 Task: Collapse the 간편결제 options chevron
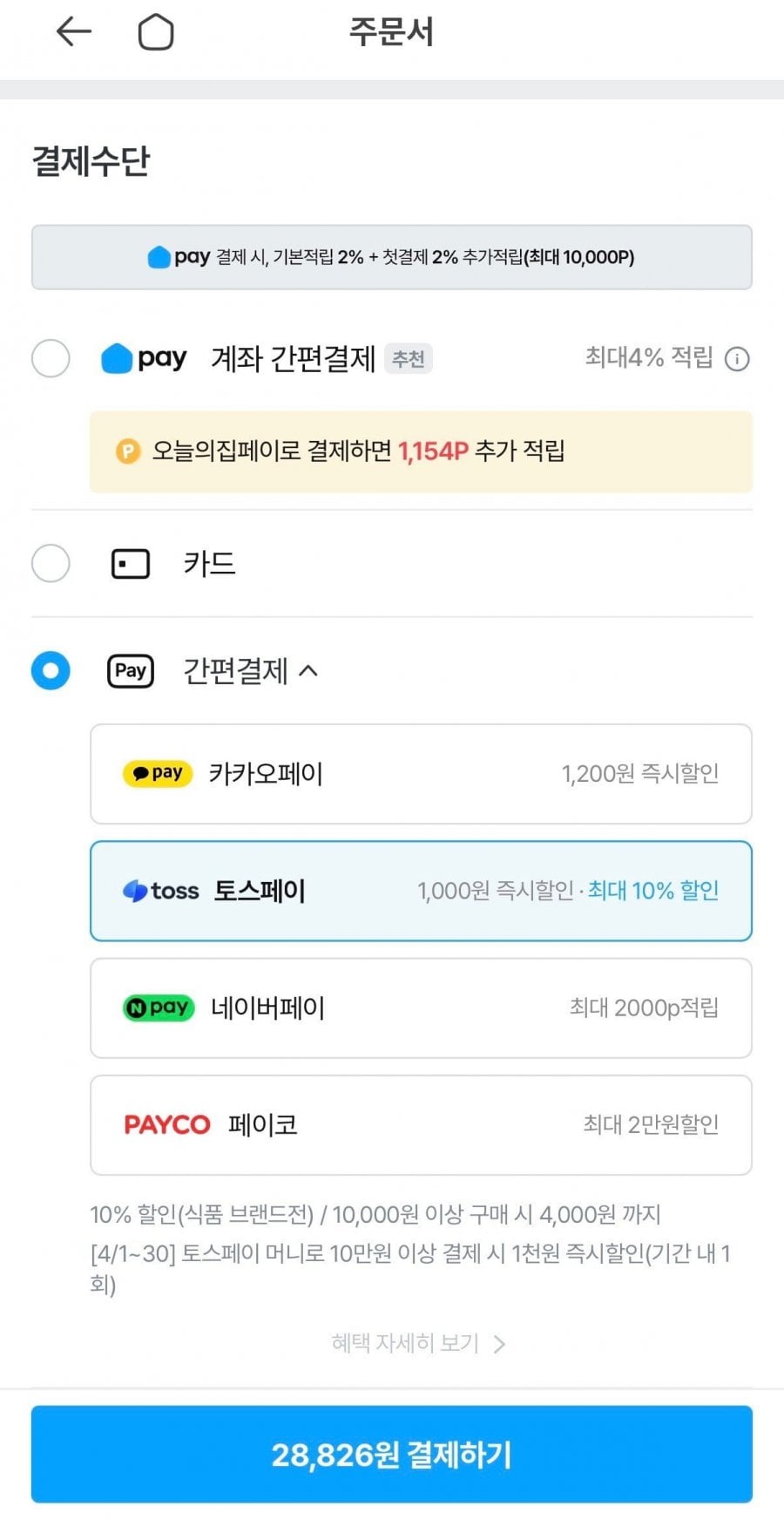(308, 671)
